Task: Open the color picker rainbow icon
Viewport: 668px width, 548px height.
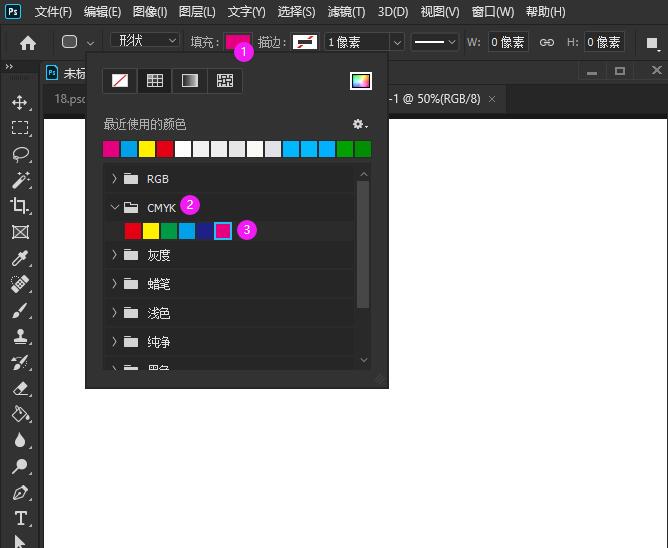Action: (360, 81)
